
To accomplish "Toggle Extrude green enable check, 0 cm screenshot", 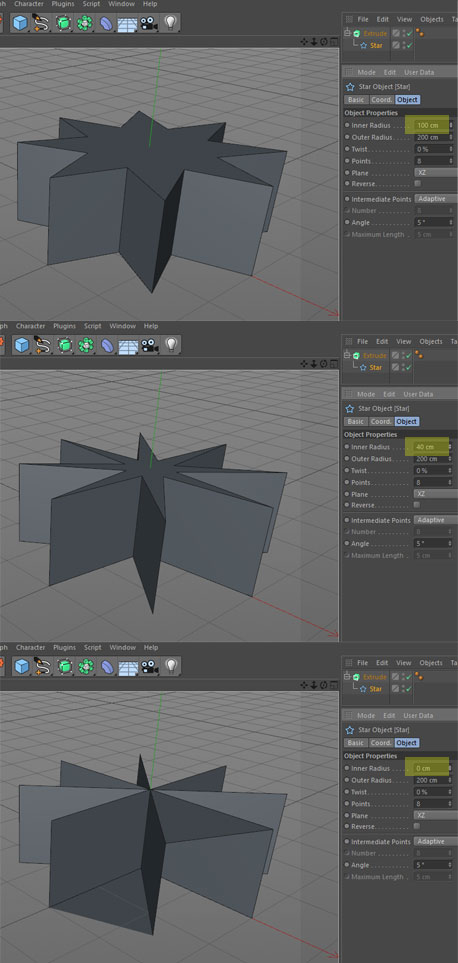I will click(409, 676).
